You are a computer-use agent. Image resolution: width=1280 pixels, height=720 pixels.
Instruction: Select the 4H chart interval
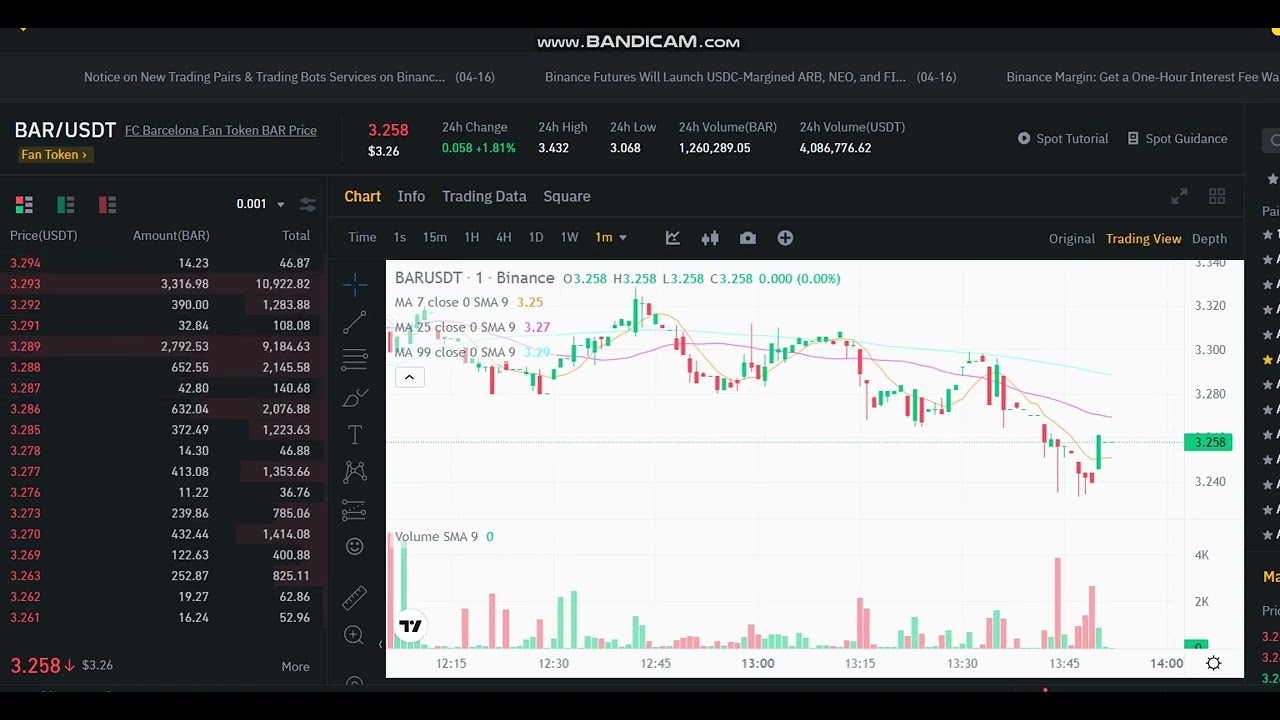tap(504, 238)
